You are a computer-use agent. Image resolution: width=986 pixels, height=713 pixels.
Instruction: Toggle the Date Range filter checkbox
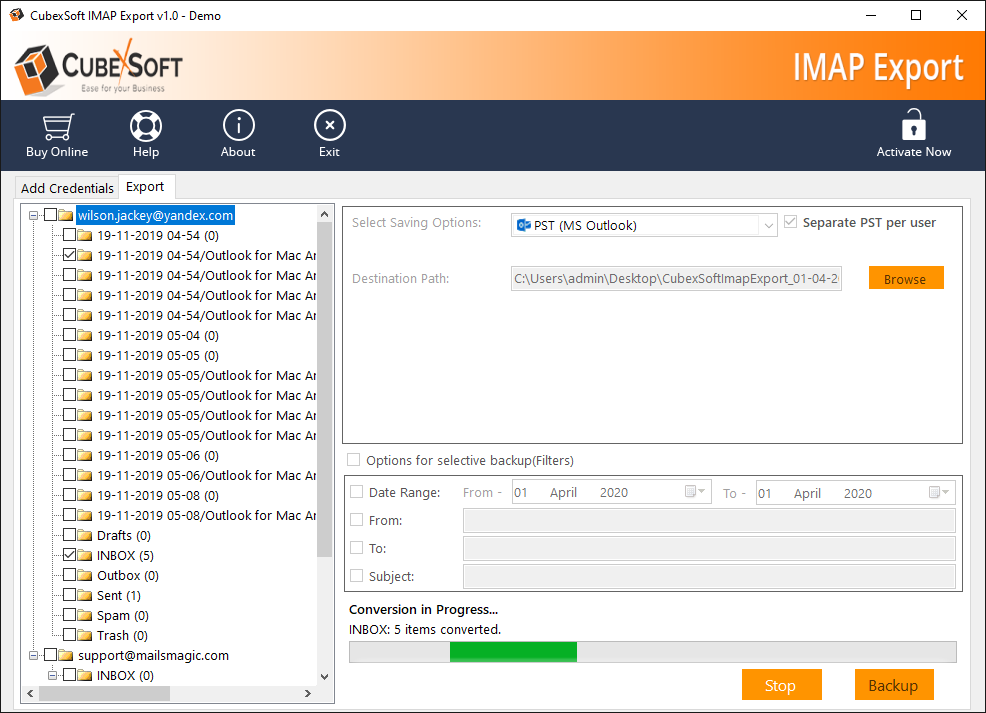tap(357, 492)
